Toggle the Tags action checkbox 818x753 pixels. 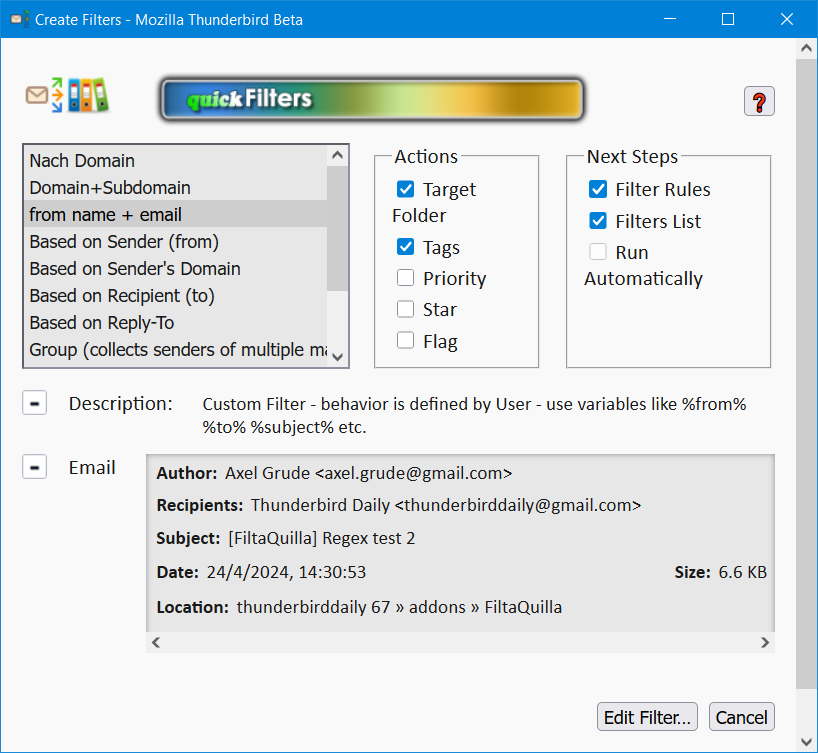405,246
